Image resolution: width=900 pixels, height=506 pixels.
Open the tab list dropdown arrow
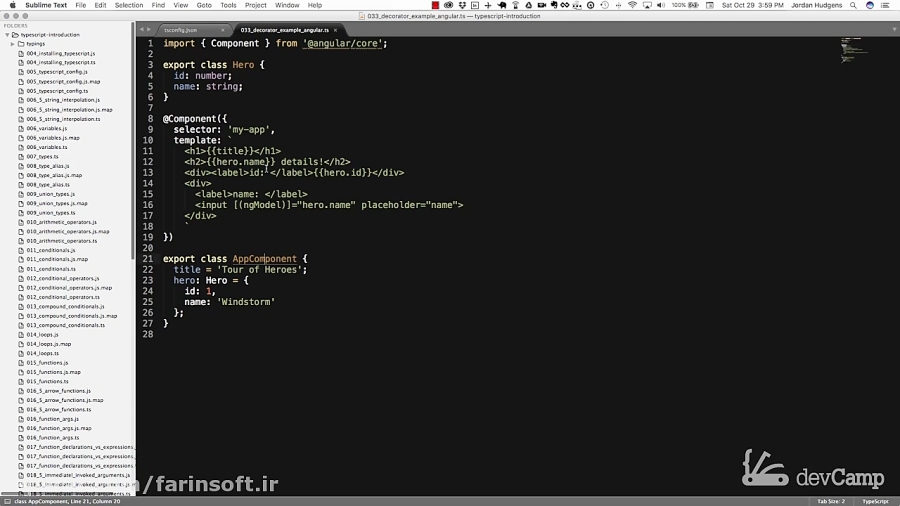[x=894, y=29]
